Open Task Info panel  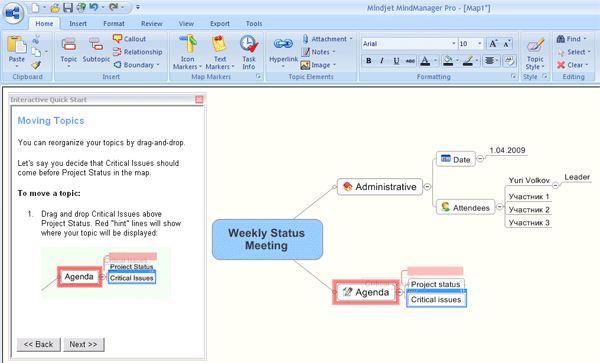[249, 52]
